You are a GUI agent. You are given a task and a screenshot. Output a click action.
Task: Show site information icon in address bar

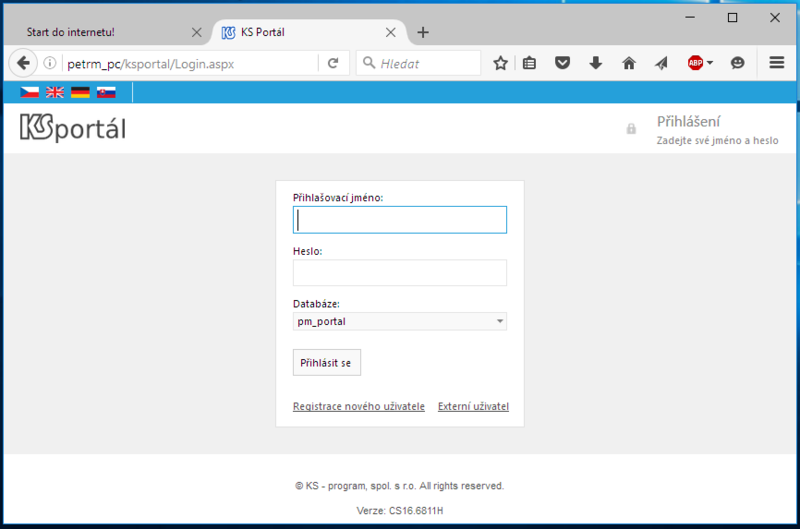(49, 63)
